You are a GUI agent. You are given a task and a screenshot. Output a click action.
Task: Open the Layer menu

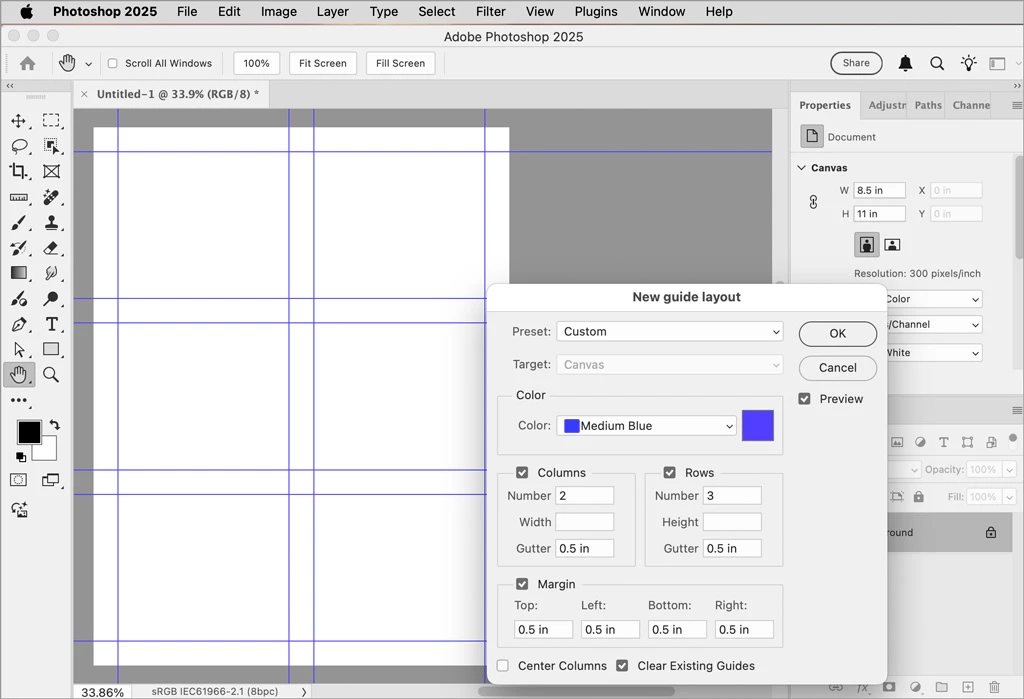[x=332, y=12]
